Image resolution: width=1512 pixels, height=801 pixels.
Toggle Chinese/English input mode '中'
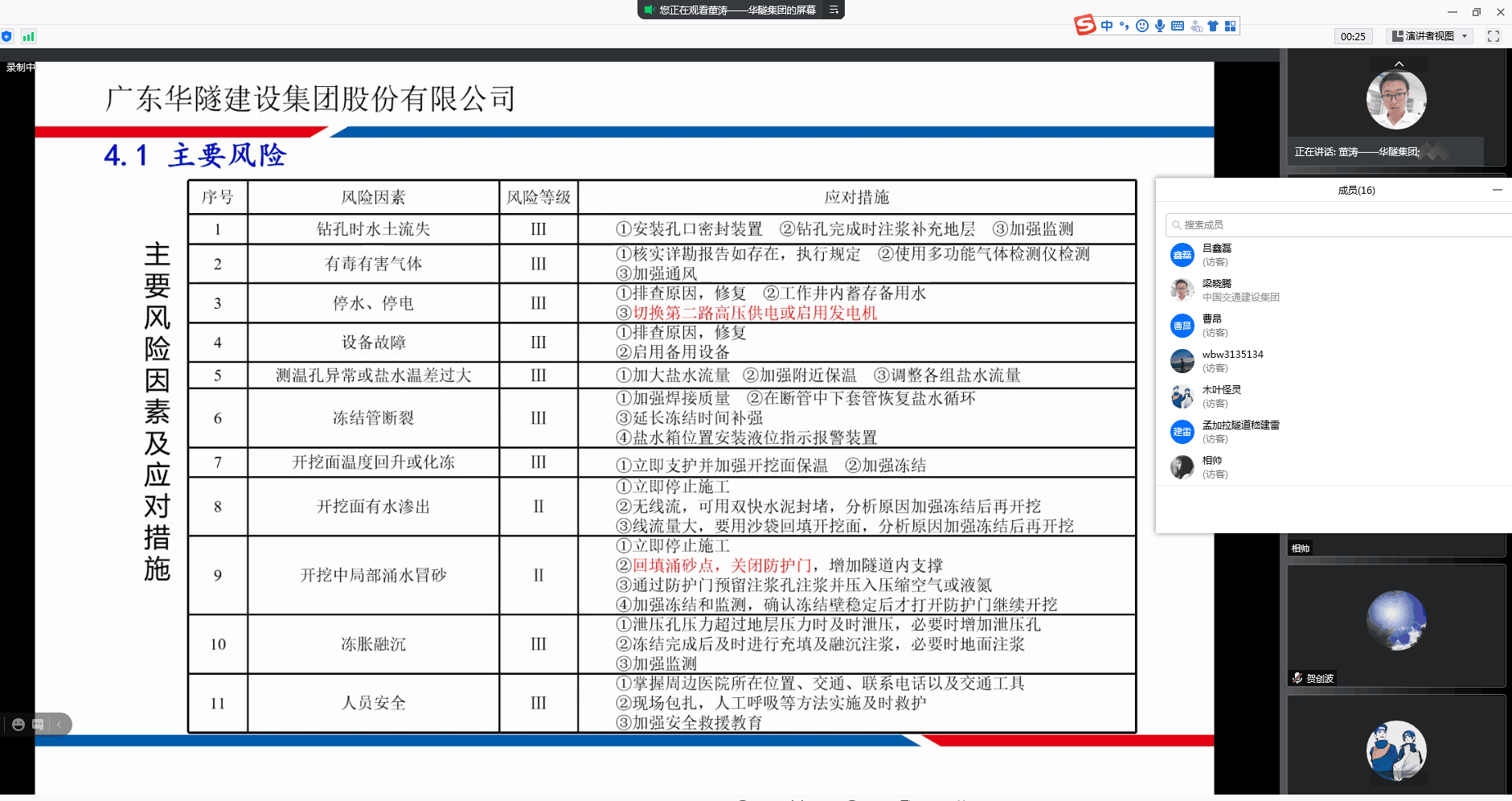1107,26
